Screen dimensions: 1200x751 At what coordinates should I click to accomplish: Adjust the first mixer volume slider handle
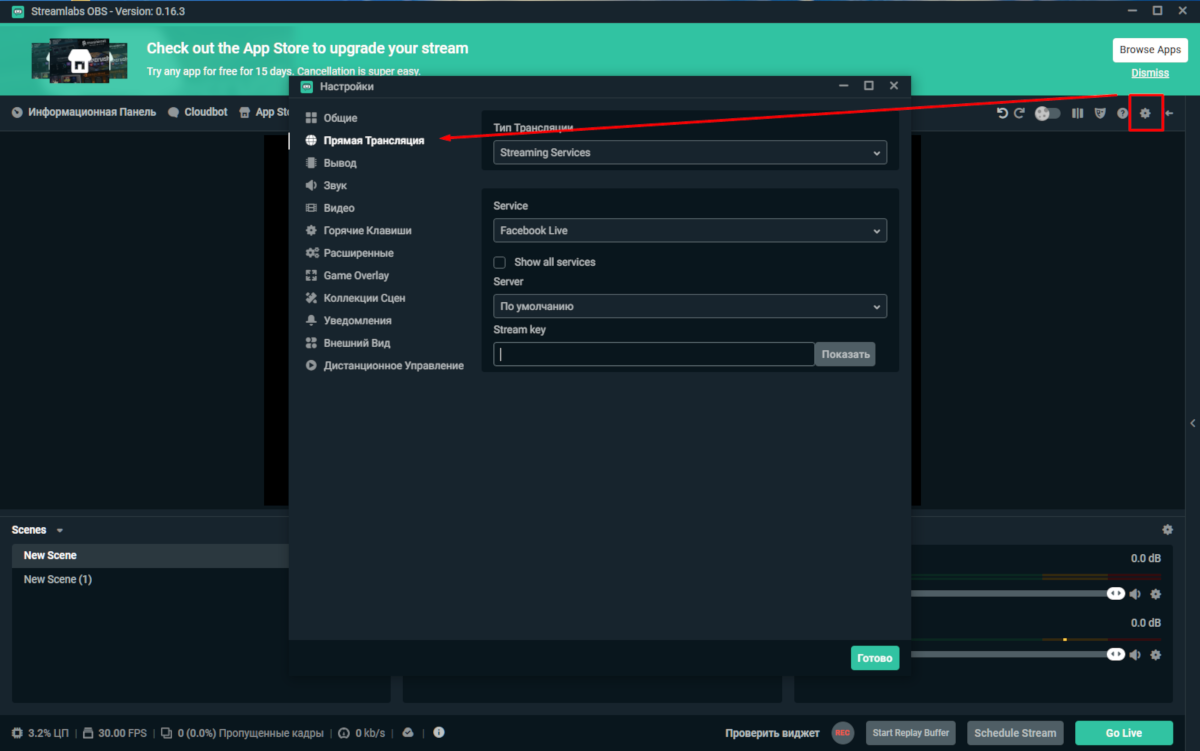click(x=1116, y=593)
